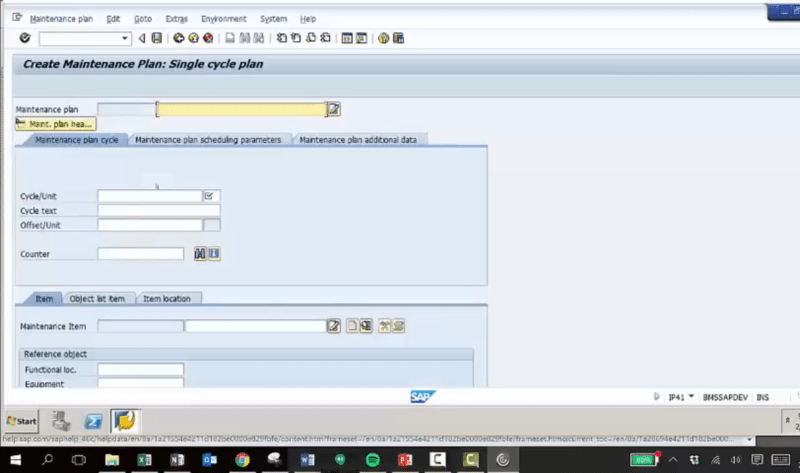Click the last icon in Maintenance Item row
Screen dimensions: 800x473
click(x=398, y=326)
